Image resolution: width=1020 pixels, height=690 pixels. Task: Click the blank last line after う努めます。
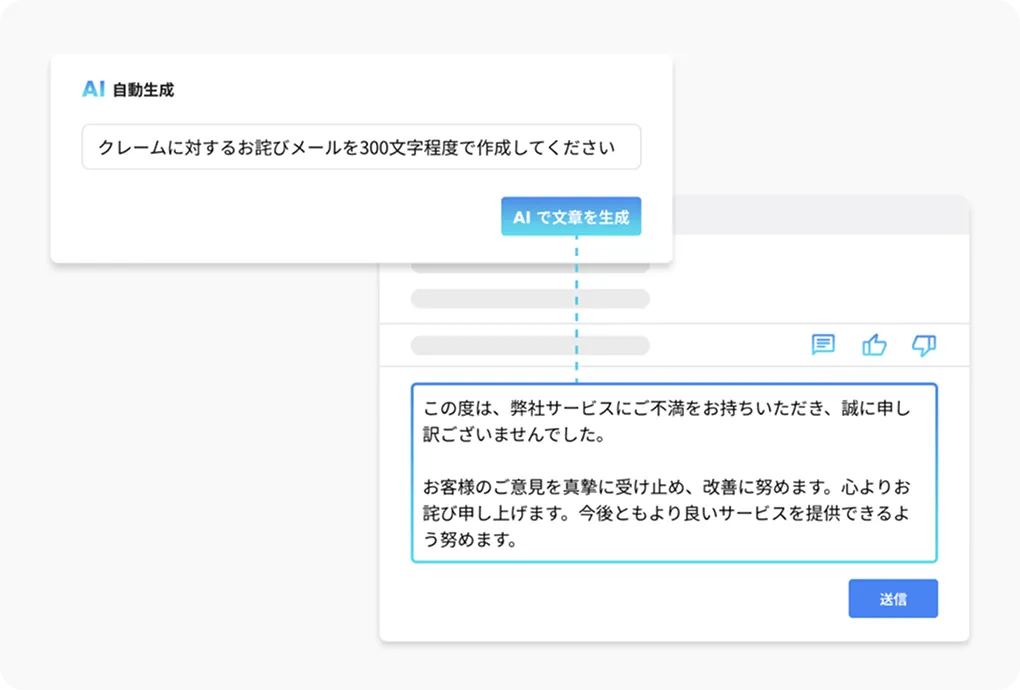coord(730,541)
